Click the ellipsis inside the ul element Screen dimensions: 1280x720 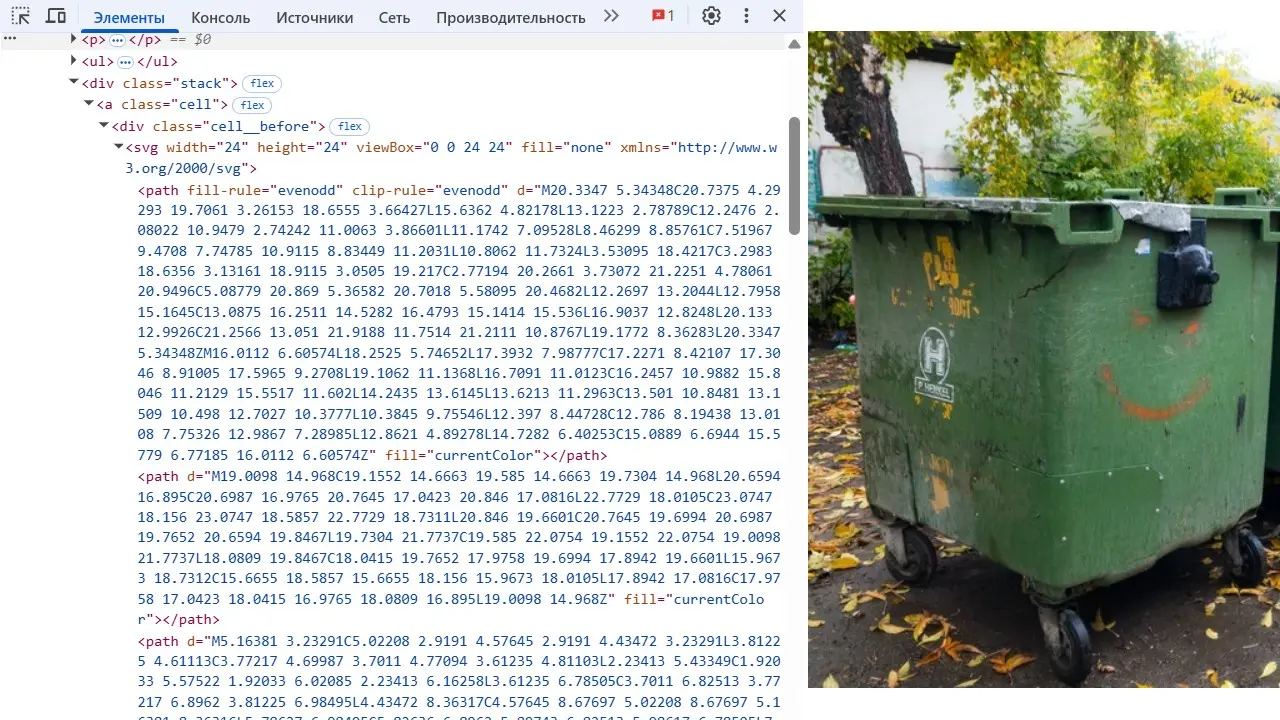125,62
